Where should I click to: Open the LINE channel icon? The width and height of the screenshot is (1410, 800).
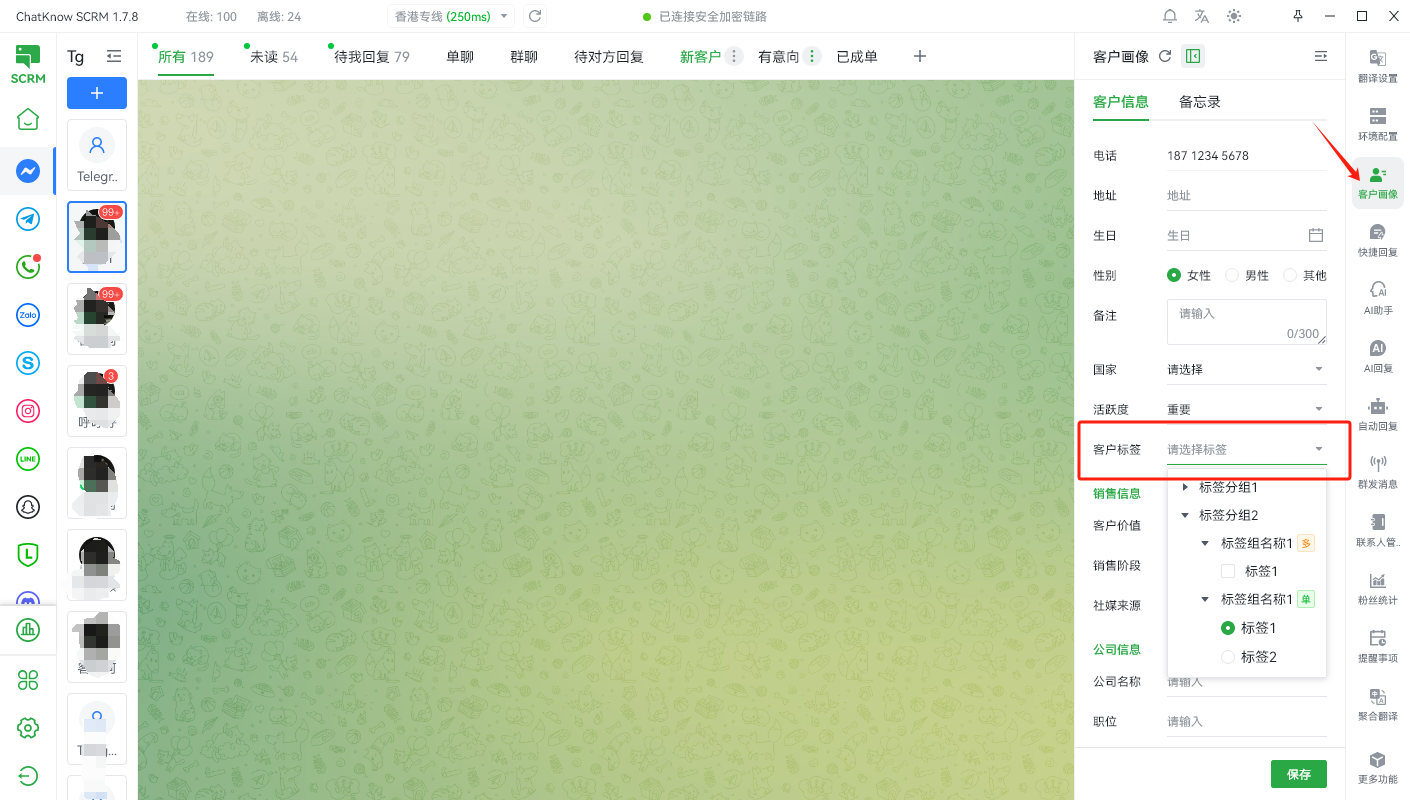[28, 459]
